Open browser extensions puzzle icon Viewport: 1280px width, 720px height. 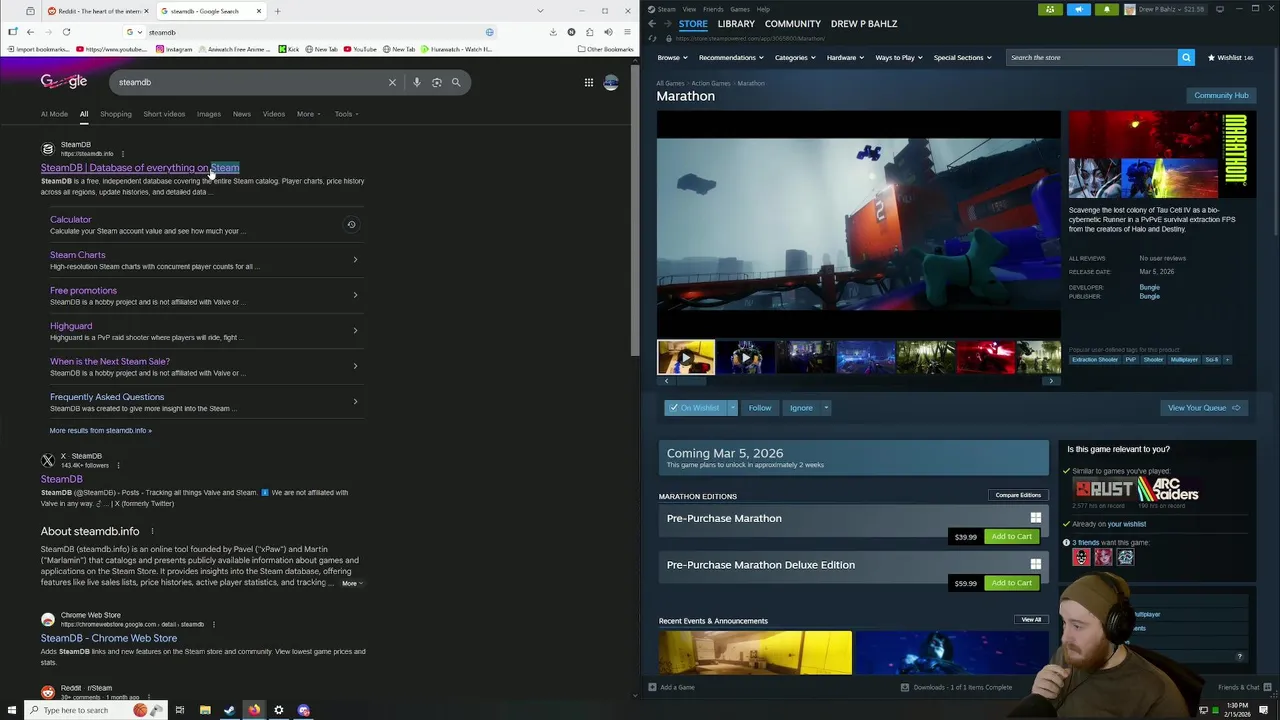pyautogui.click(x=589, y=32)
